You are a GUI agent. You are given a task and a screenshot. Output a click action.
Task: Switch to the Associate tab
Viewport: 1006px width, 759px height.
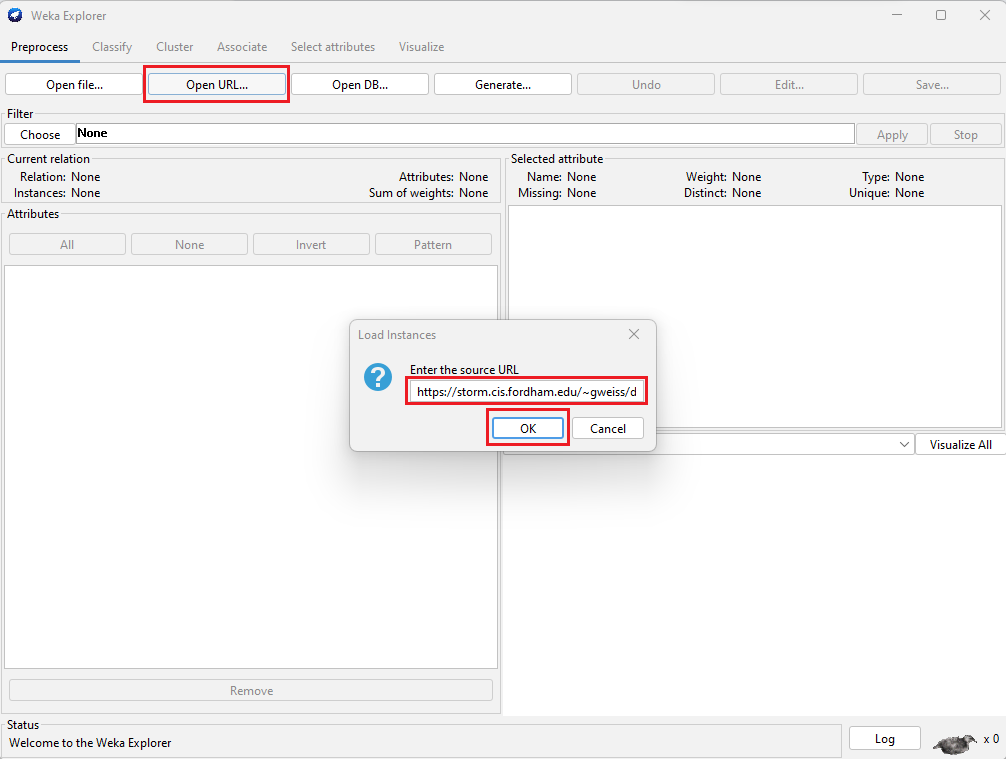click(x=242, y=47)
